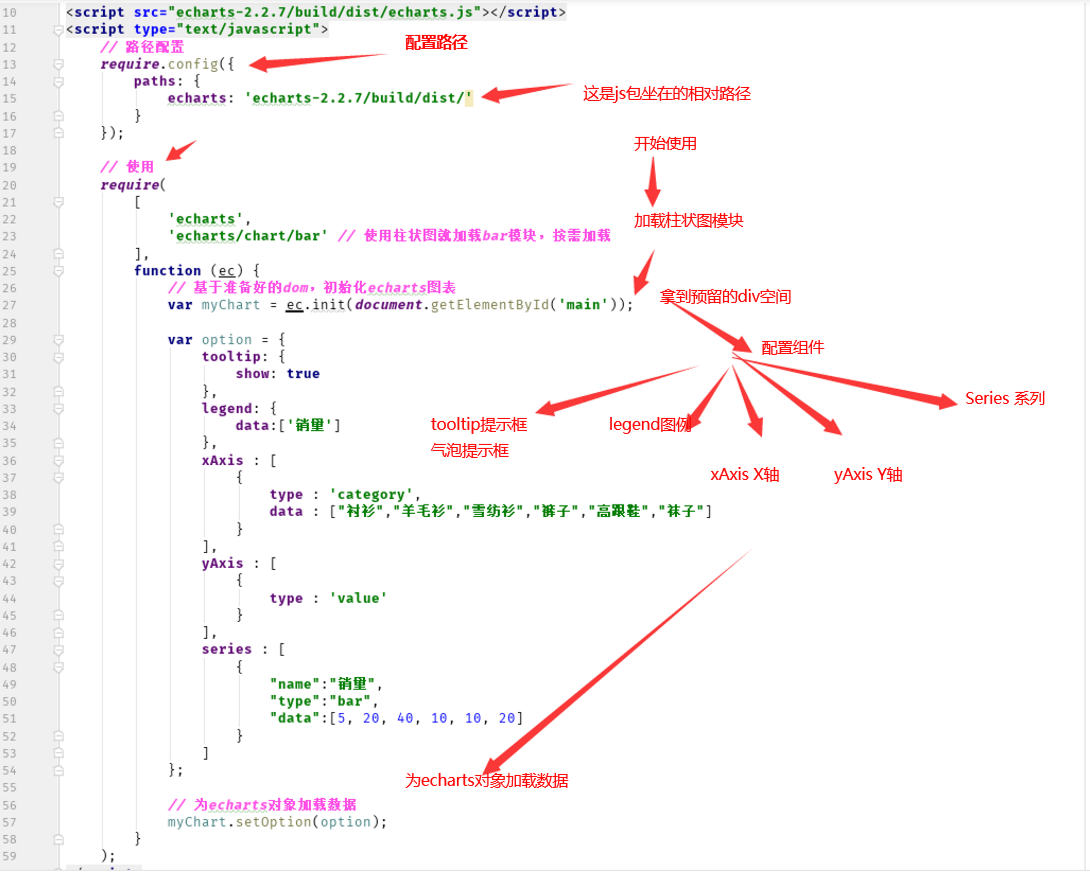Click line number 28 in the gutter
Viewport: 1090px width, 872px height.
click(9, 323)
